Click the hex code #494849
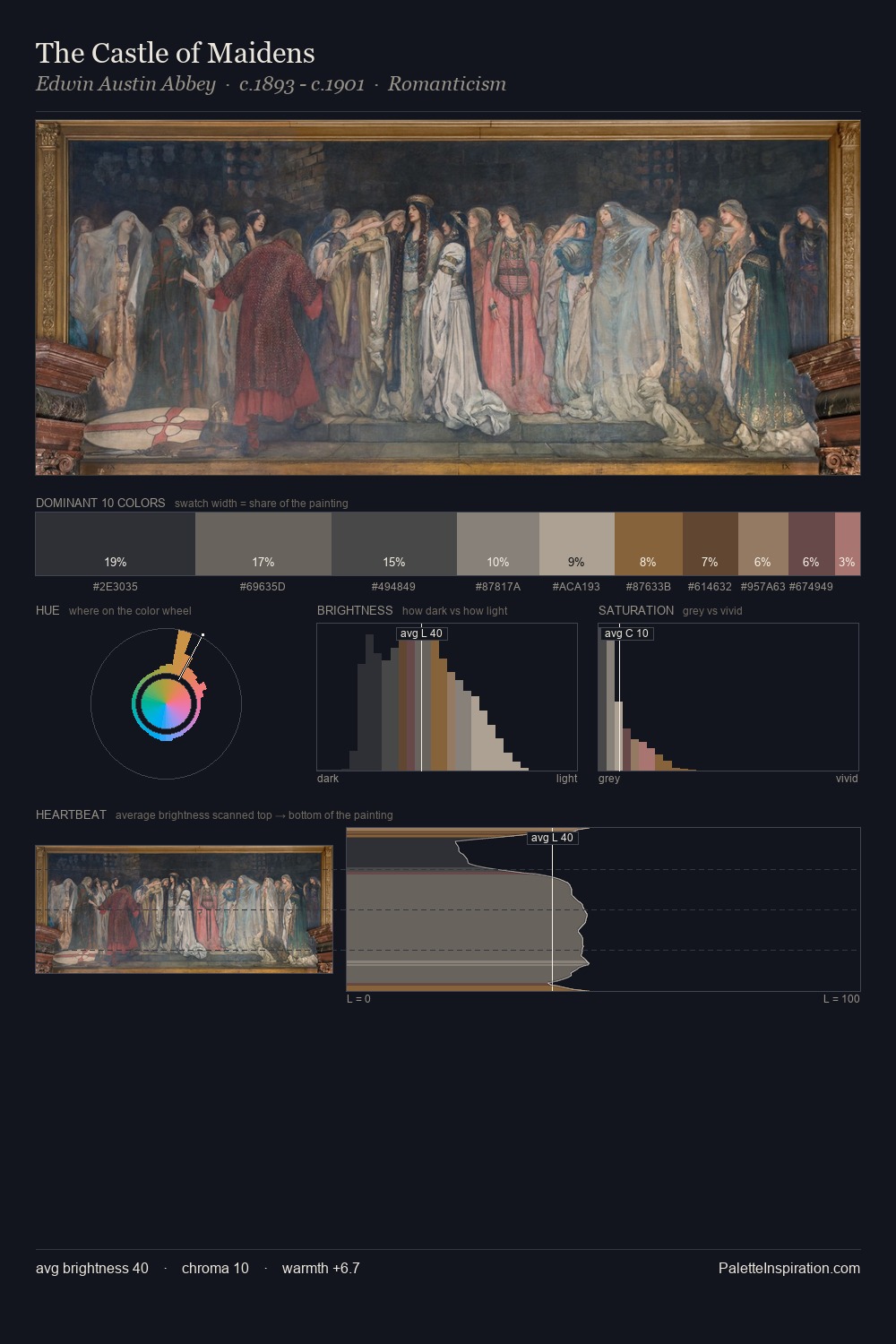896x1344 pixels. (393, 587)
